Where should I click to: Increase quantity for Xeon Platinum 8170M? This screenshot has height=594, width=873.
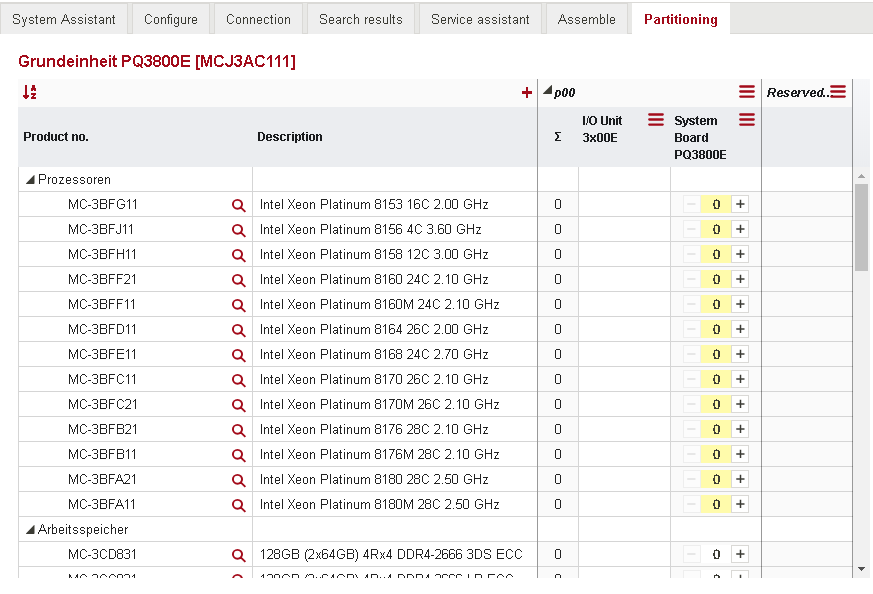point(740,405)
